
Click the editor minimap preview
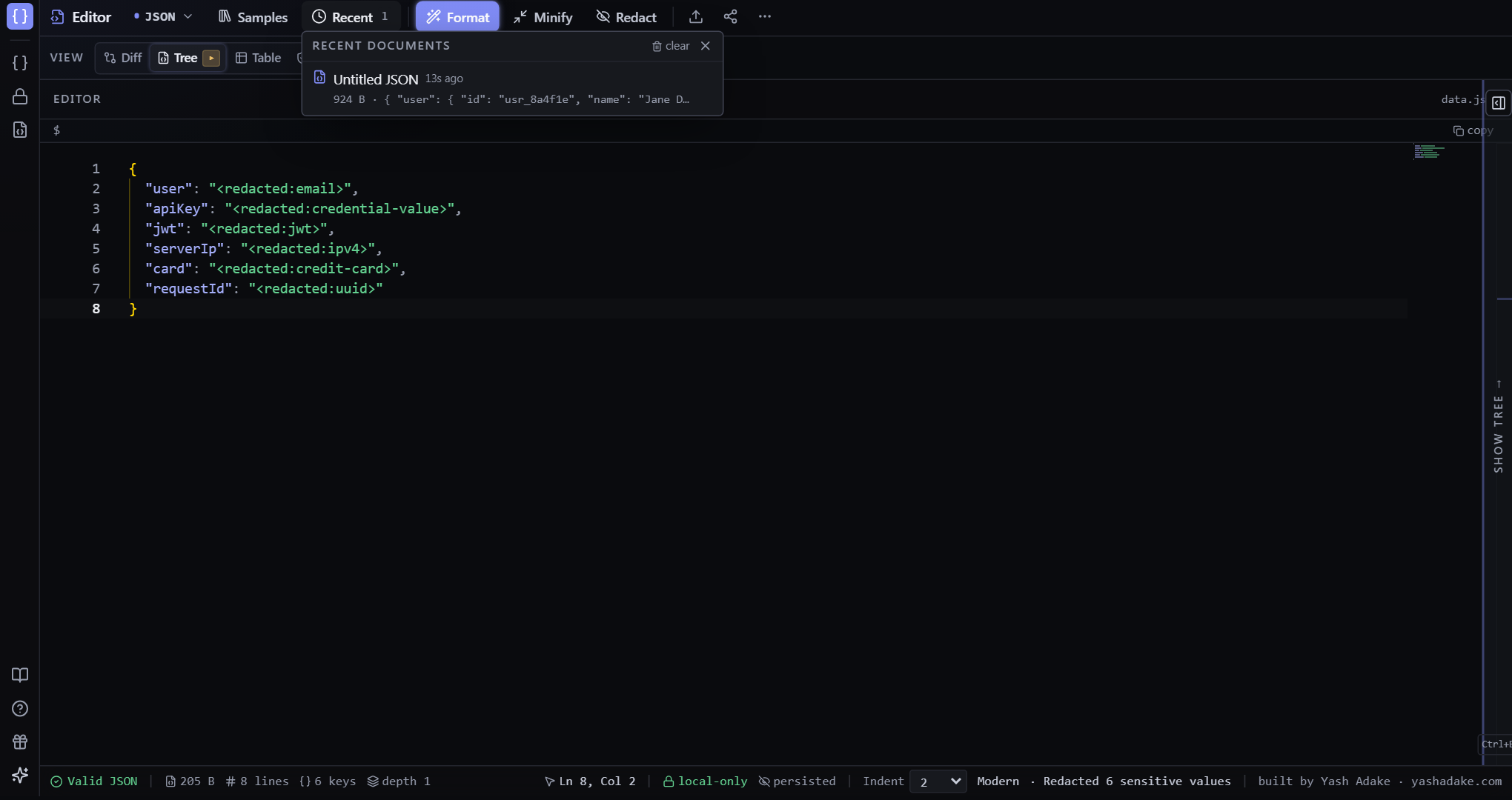click(1428, 152)
